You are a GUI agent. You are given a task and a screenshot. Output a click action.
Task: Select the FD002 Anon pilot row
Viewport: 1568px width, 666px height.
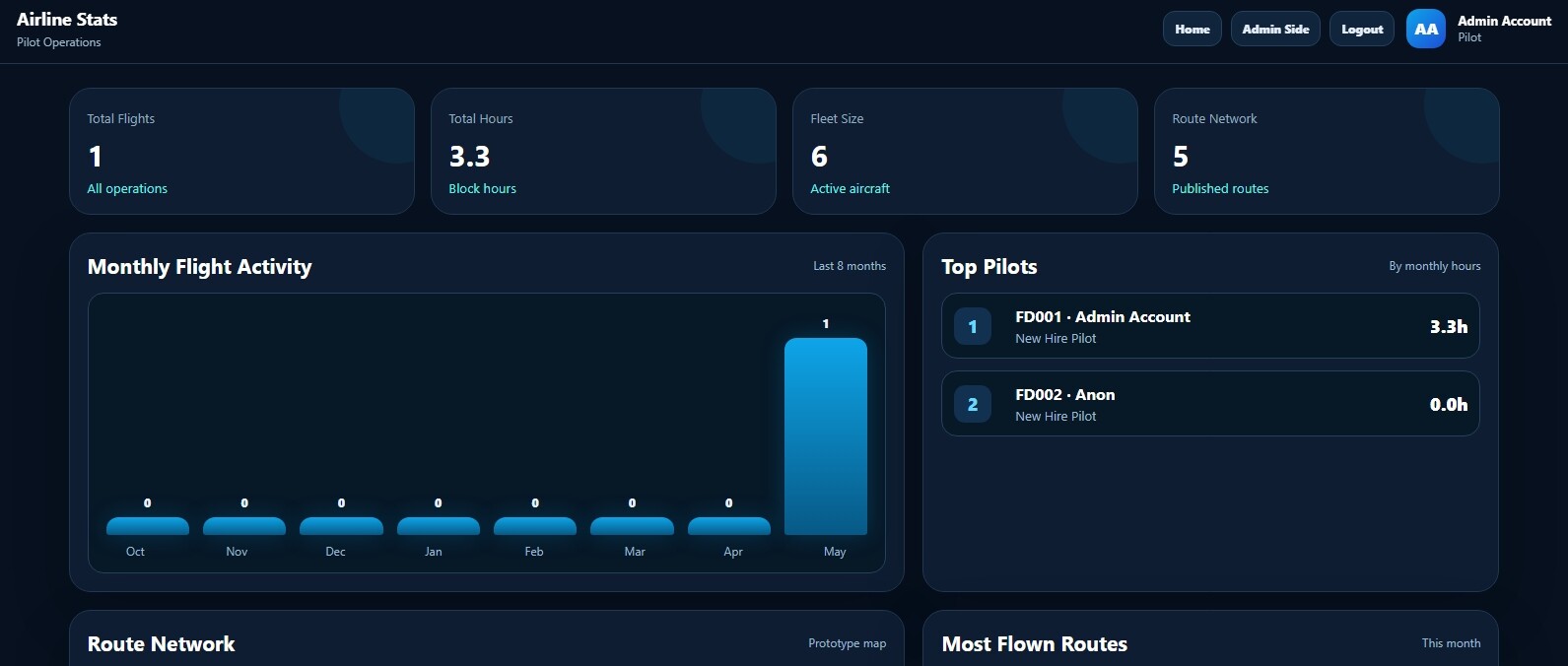(x=1210, y=404)
